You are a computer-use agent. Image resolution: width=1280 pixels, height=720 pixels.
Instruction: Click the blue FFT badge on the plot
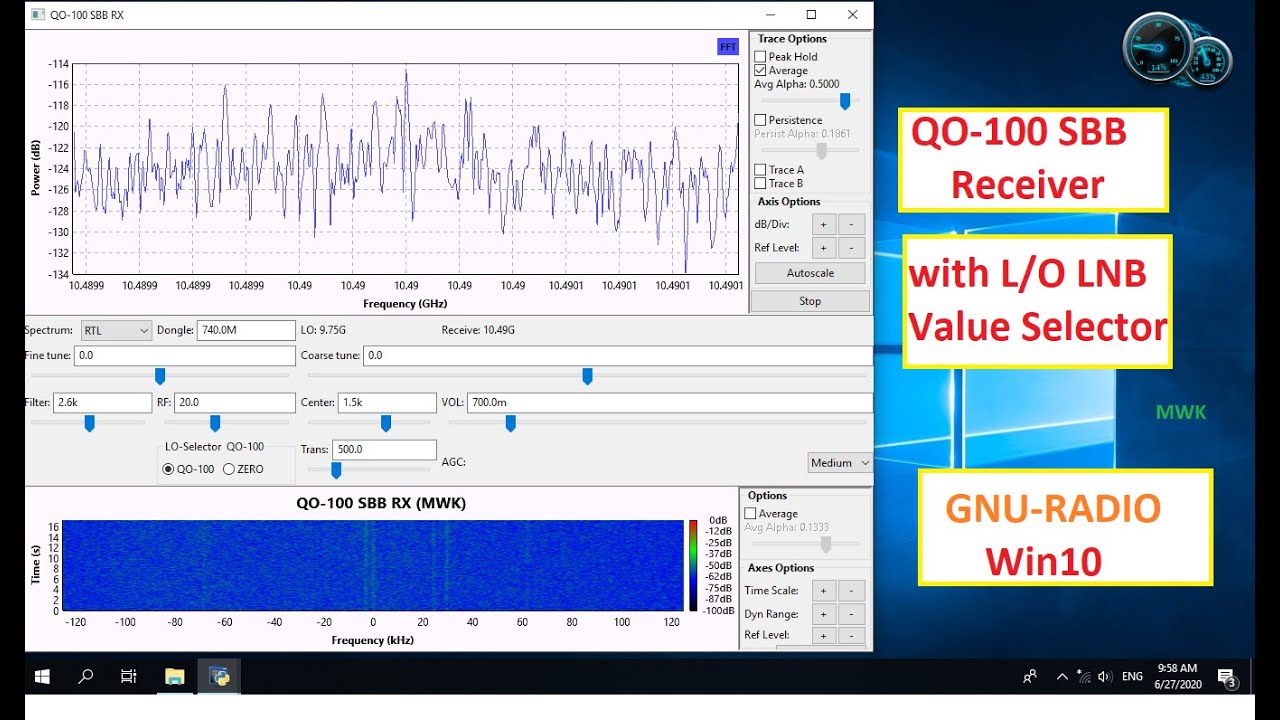(x=727, y=46)
